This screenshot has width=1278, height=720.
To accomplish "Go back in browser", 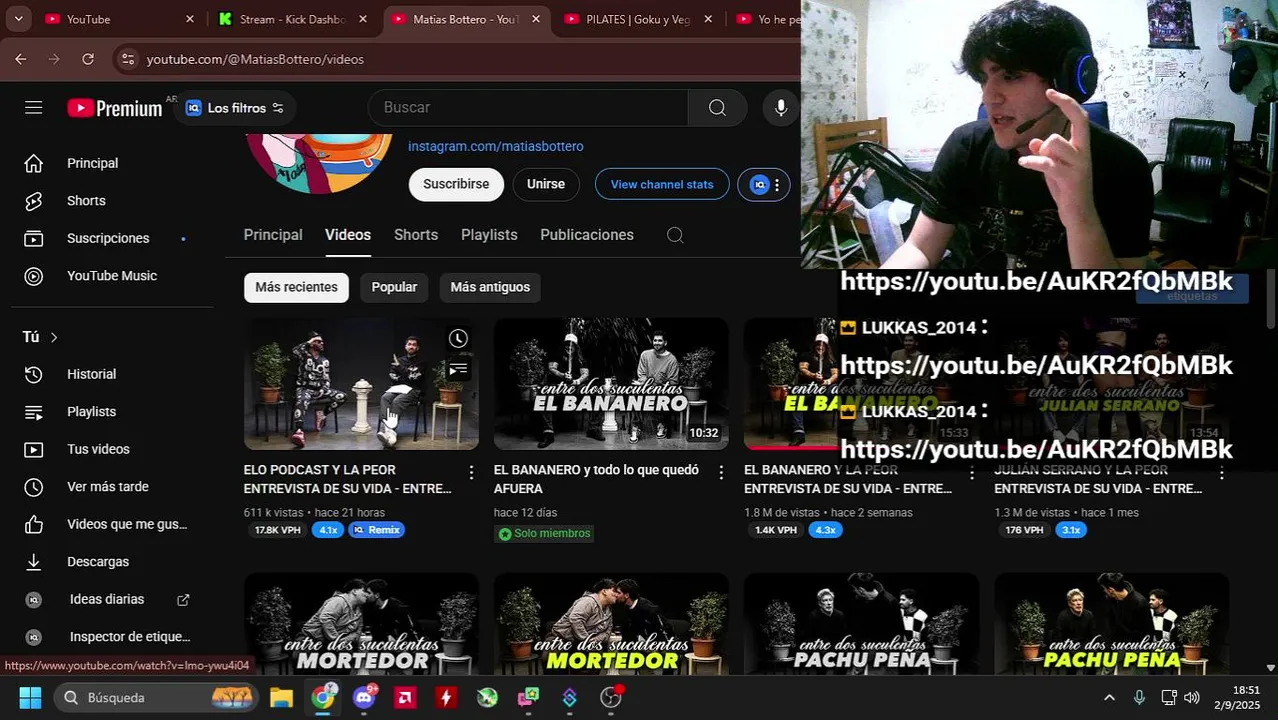I will pos(21,59).
